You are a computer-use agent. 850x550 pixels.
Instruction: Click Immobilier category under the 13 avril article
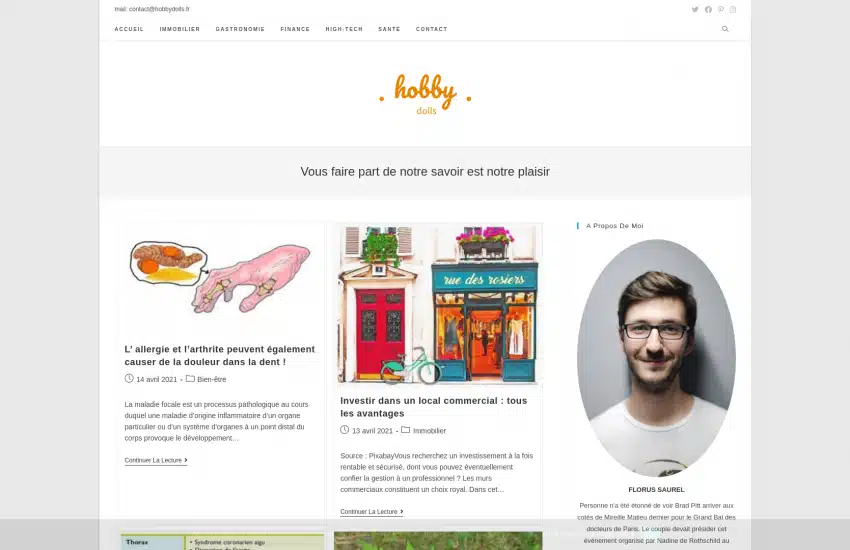tap(429, 431)
